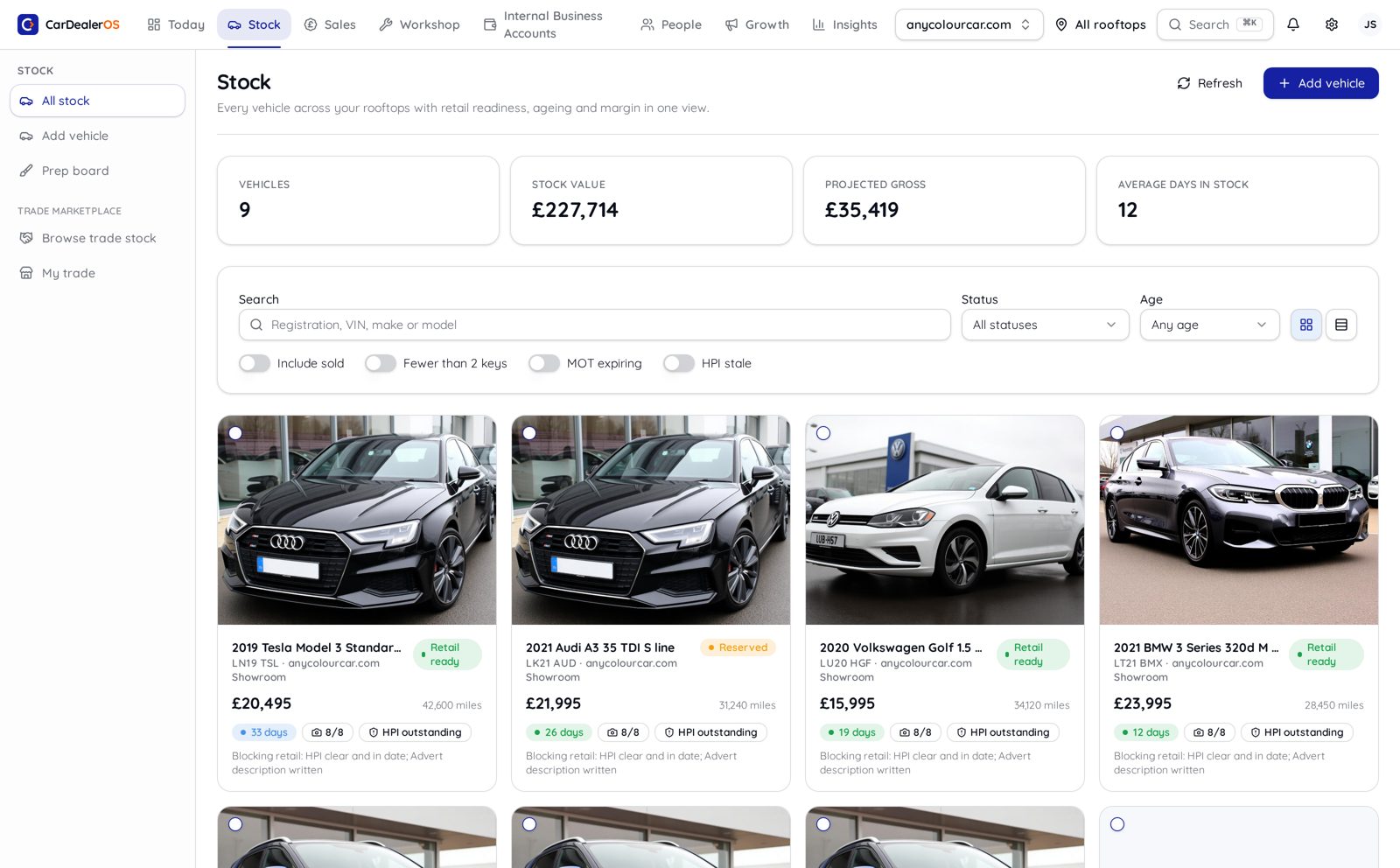Click the Reserved badge on Audi A3
Image resolution: width=1400 pixels, height=868 pixels.
[738, 647]
